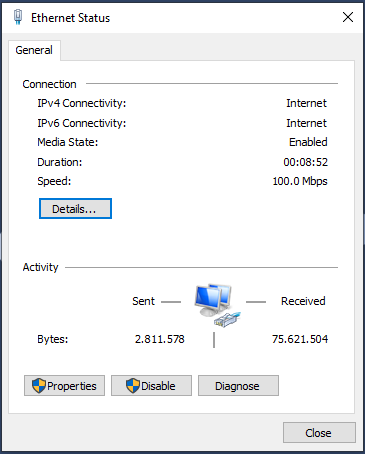The width and height of the screenshot is (365, 454).
Task: Click the sent bytes value 2.811.578
Action: point(160,339)
